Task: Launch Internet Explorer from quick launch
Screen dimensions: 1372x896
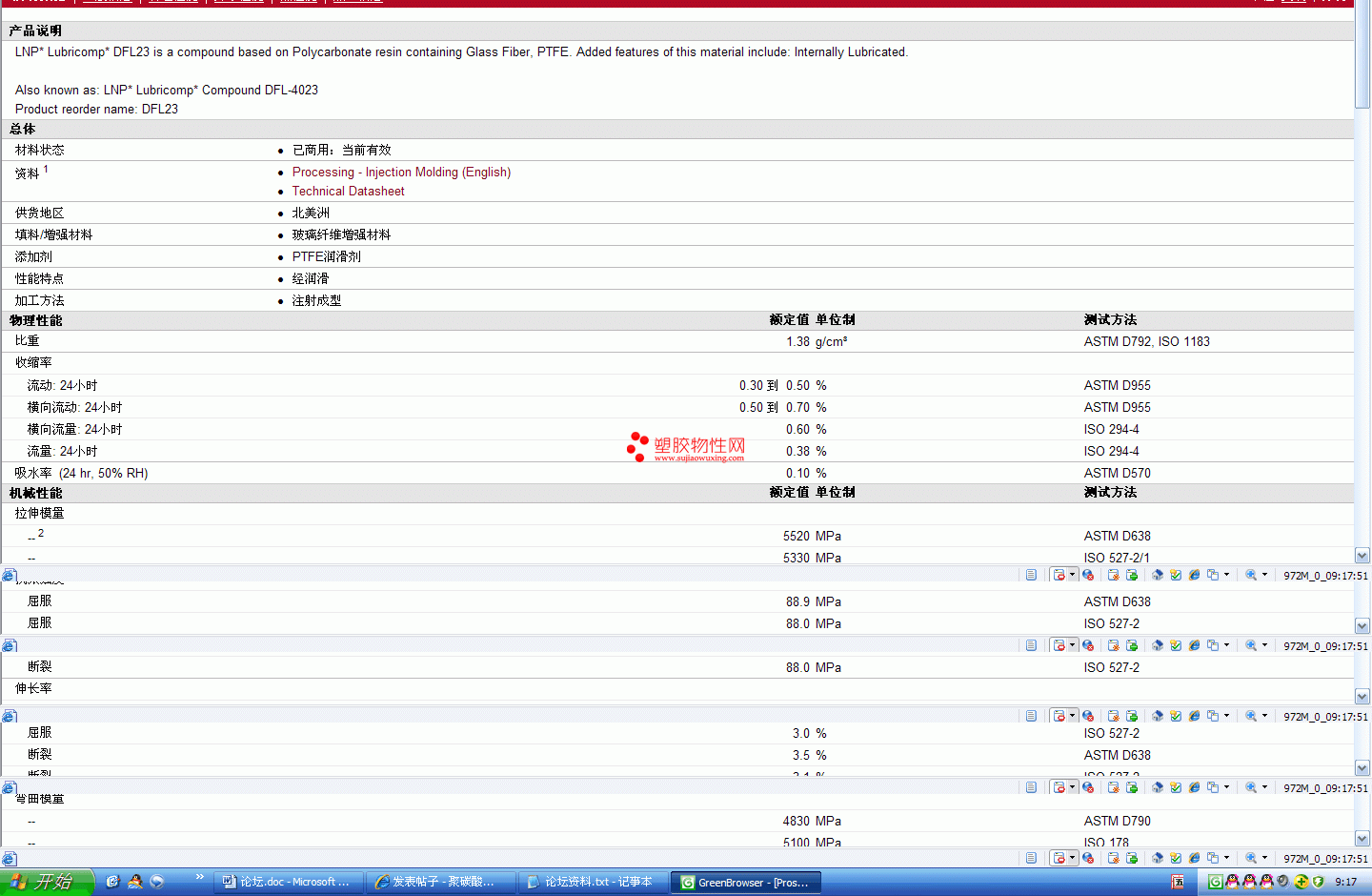Action: (112, 882)
